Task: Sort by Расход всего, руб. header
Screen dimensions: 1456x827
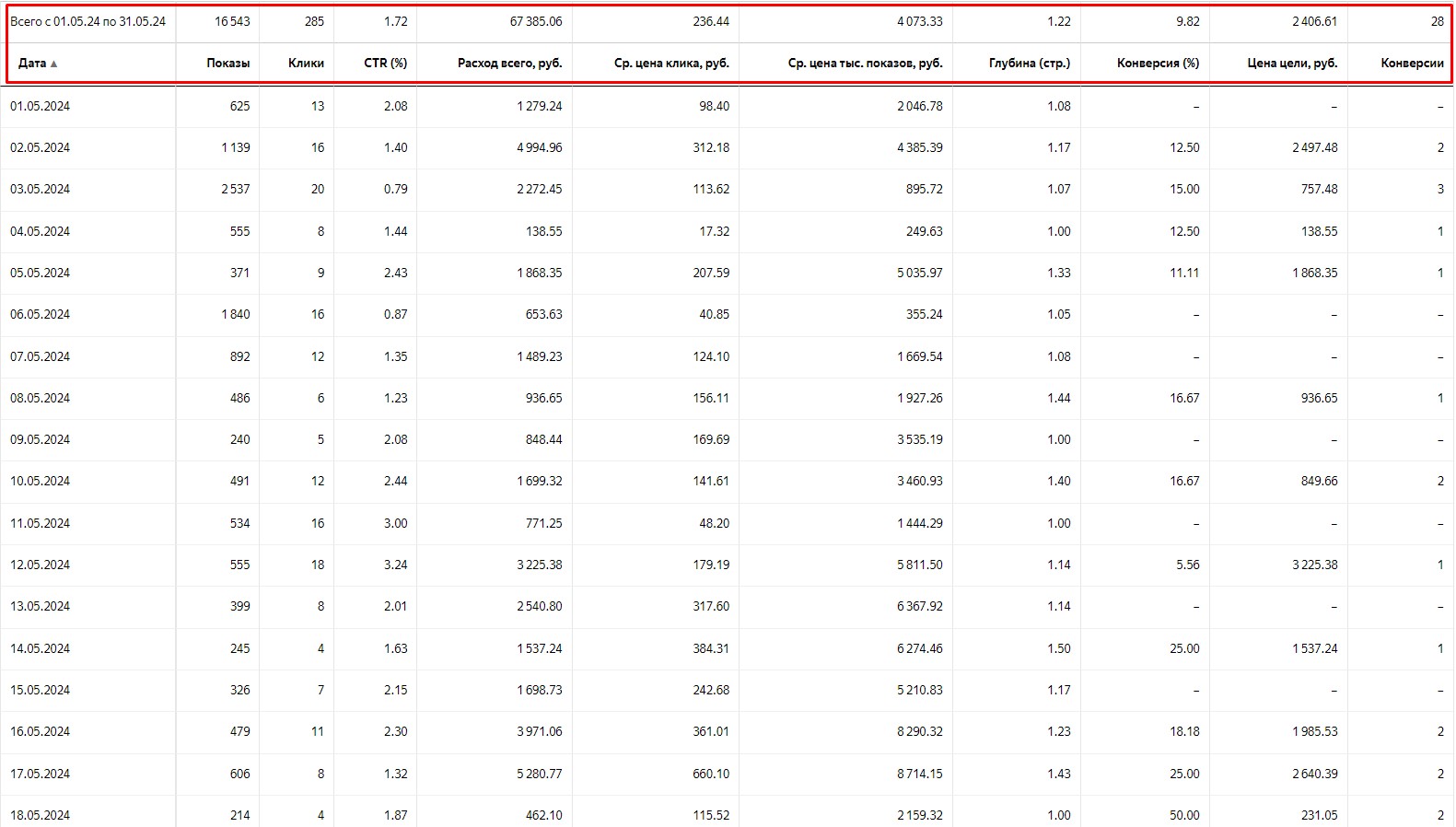Action: click(x=509, y=64)
